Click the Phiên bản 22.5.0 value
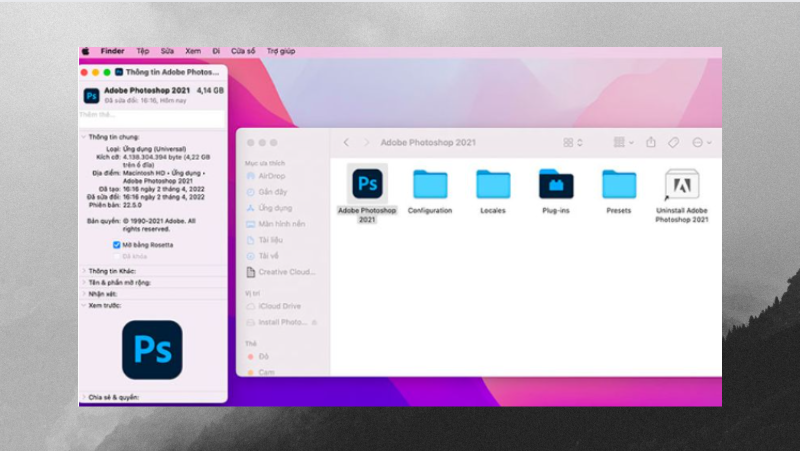This screenshot has height=451, width=800. coord(132,205)
